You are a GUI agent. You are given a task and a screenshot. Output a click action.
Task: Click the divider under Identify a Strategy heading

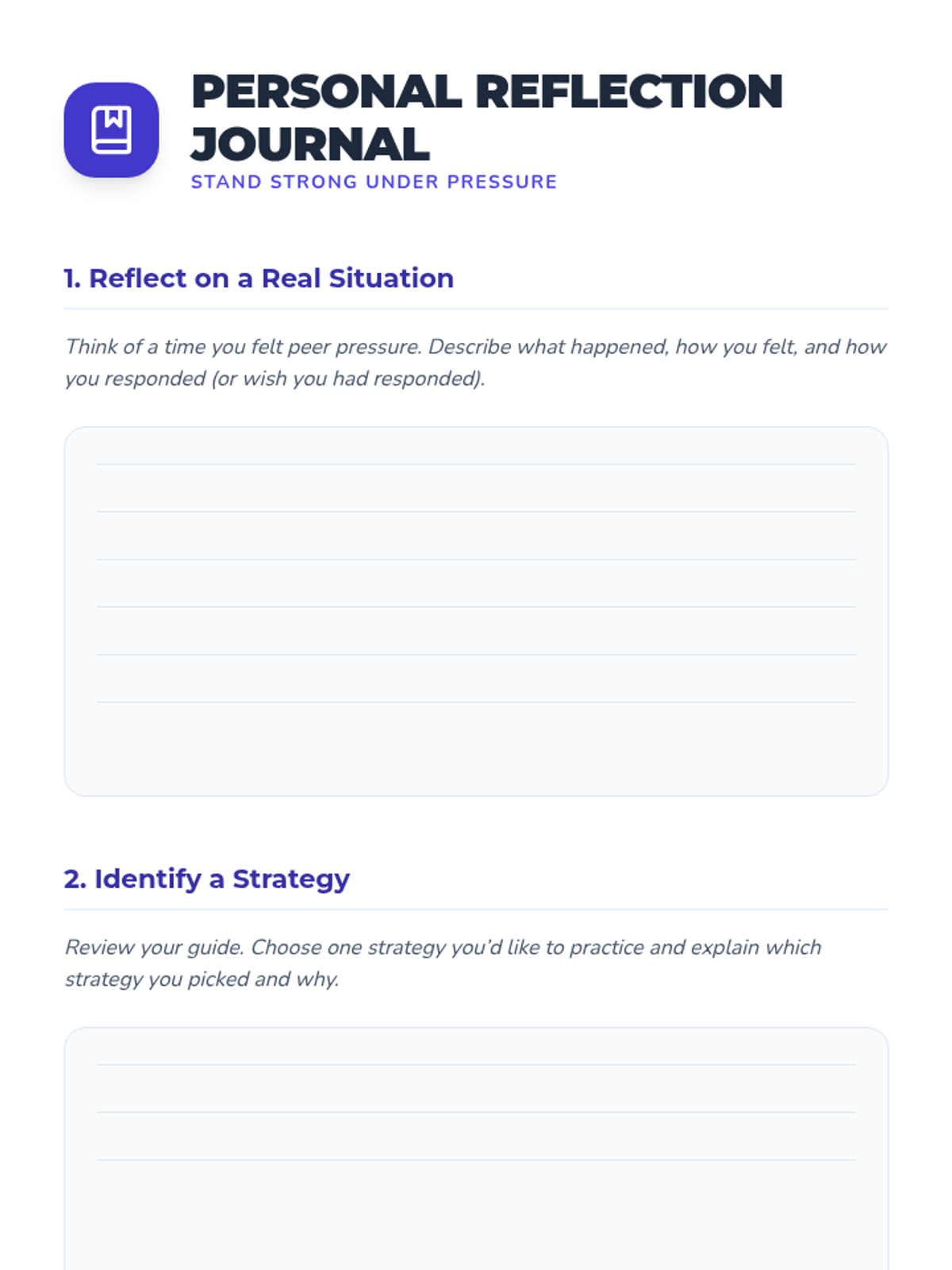point(476,909)
